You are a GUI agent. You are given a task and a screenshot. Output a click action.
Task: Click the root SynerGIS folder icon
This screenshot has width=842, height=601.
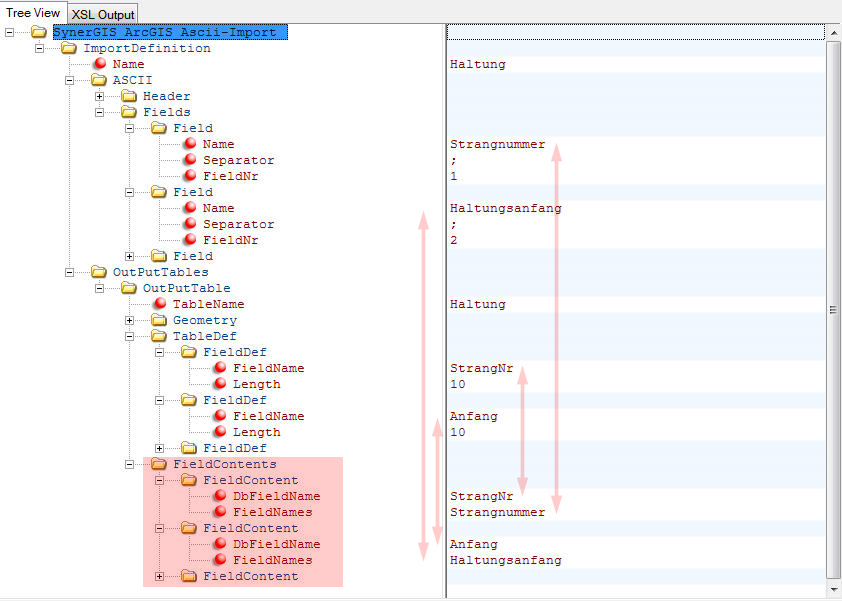pos(39,32)
